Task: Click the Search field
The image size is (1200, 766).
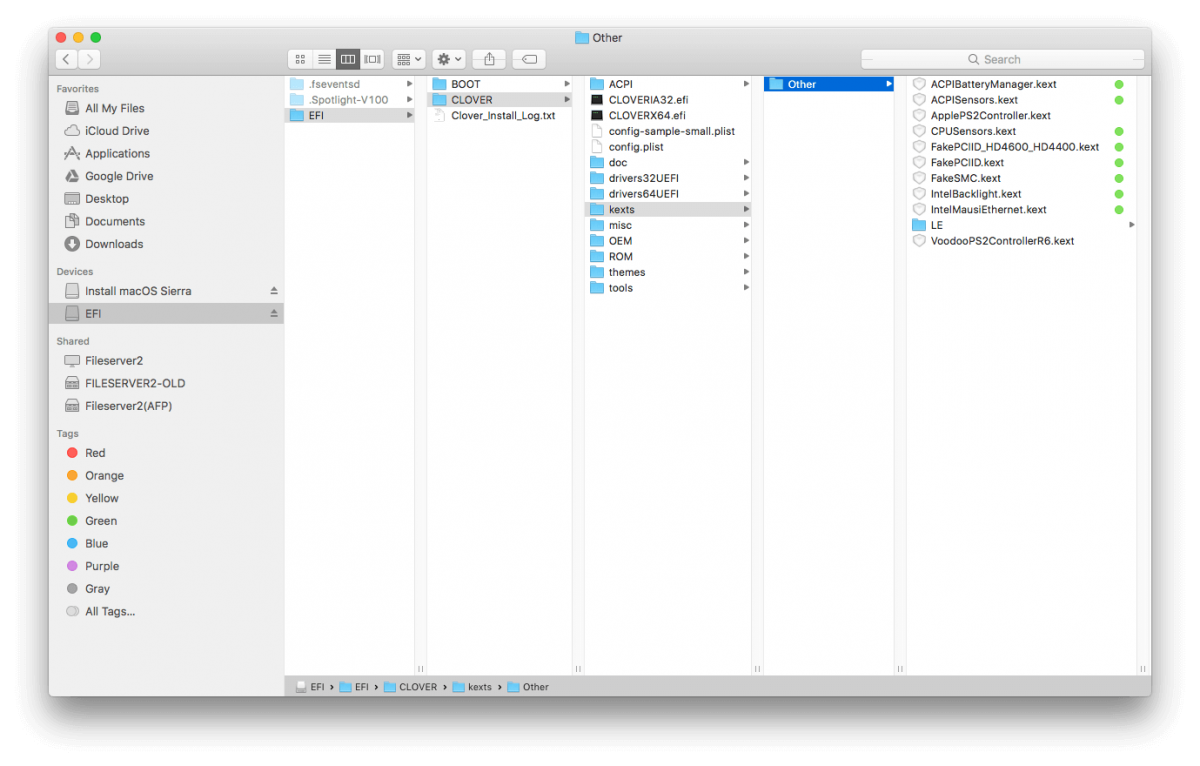Action: point(1002,60)
